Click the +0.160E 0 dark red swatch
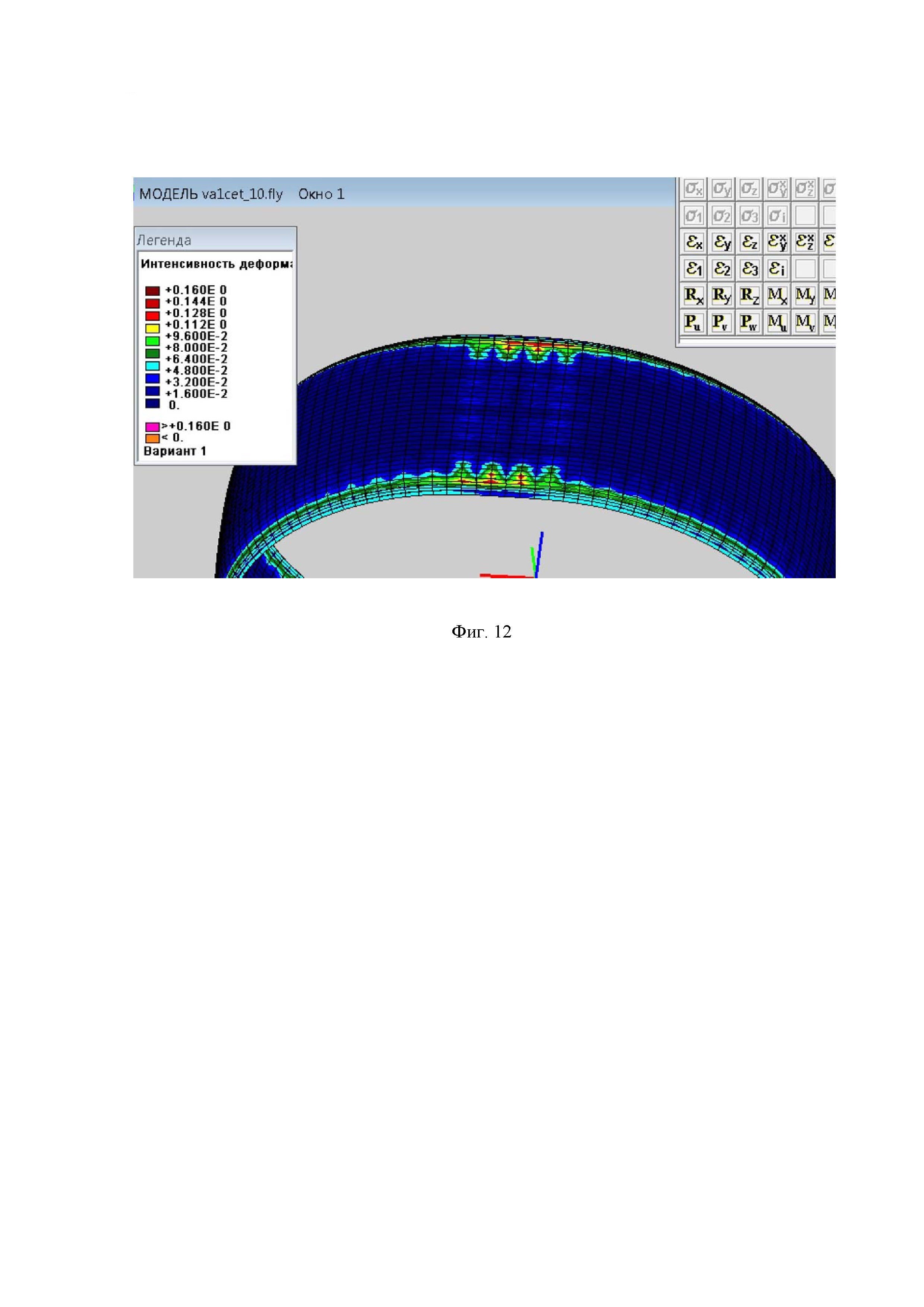The image size is (924, 1307). point(152,291)
